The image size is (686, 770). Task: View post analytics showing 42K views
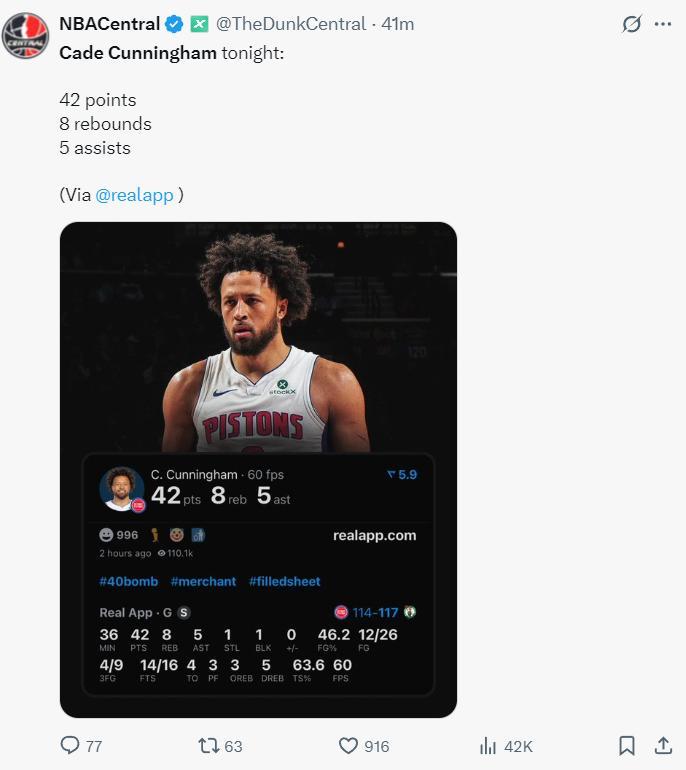point(491,745)
